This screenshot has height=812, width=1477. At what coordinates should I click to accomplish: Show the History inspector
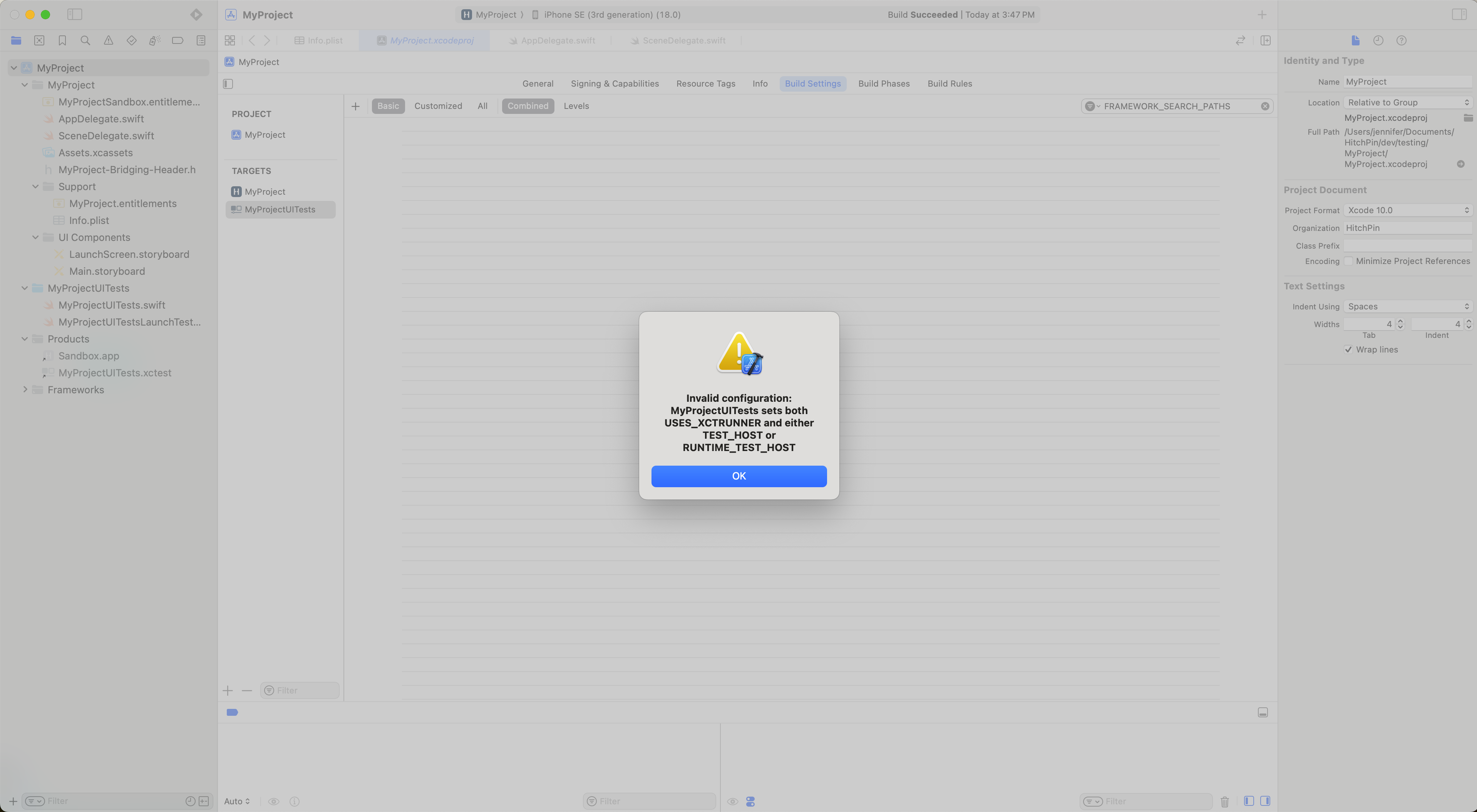1378,40
